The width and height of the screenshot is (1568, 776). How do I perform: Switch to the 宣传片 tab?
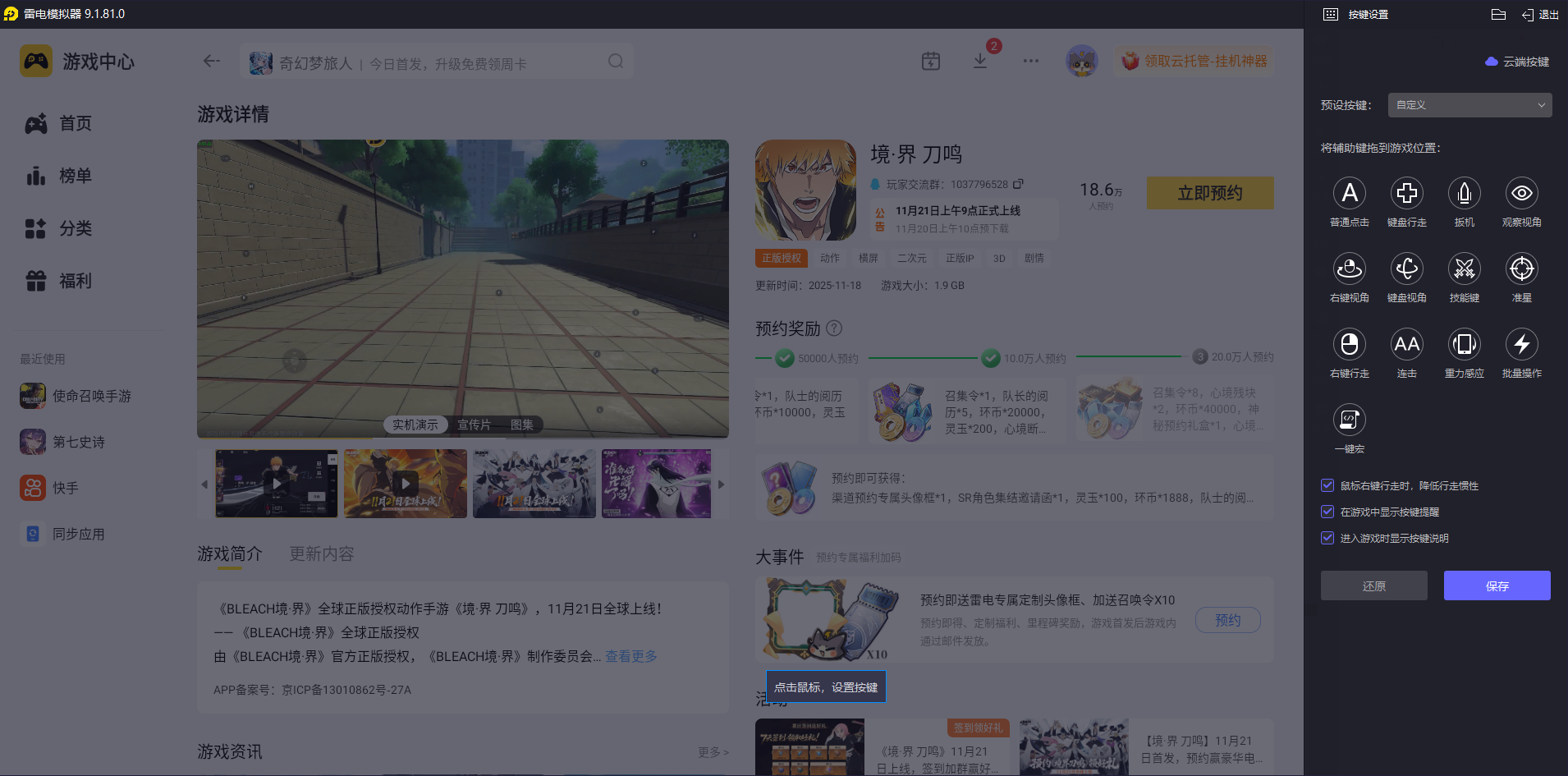pos(475,425)
